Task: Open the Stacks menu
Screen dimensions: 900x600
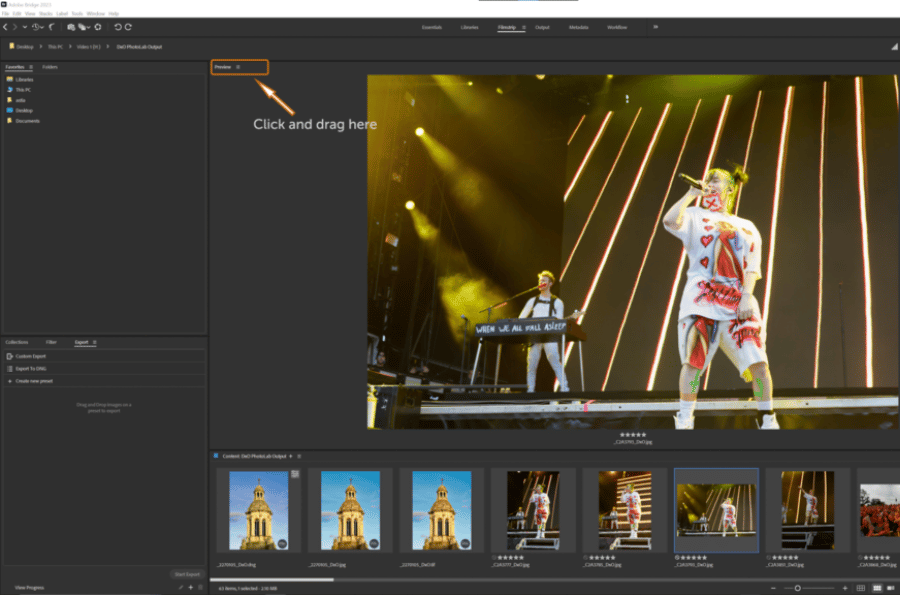Action: 46,13
